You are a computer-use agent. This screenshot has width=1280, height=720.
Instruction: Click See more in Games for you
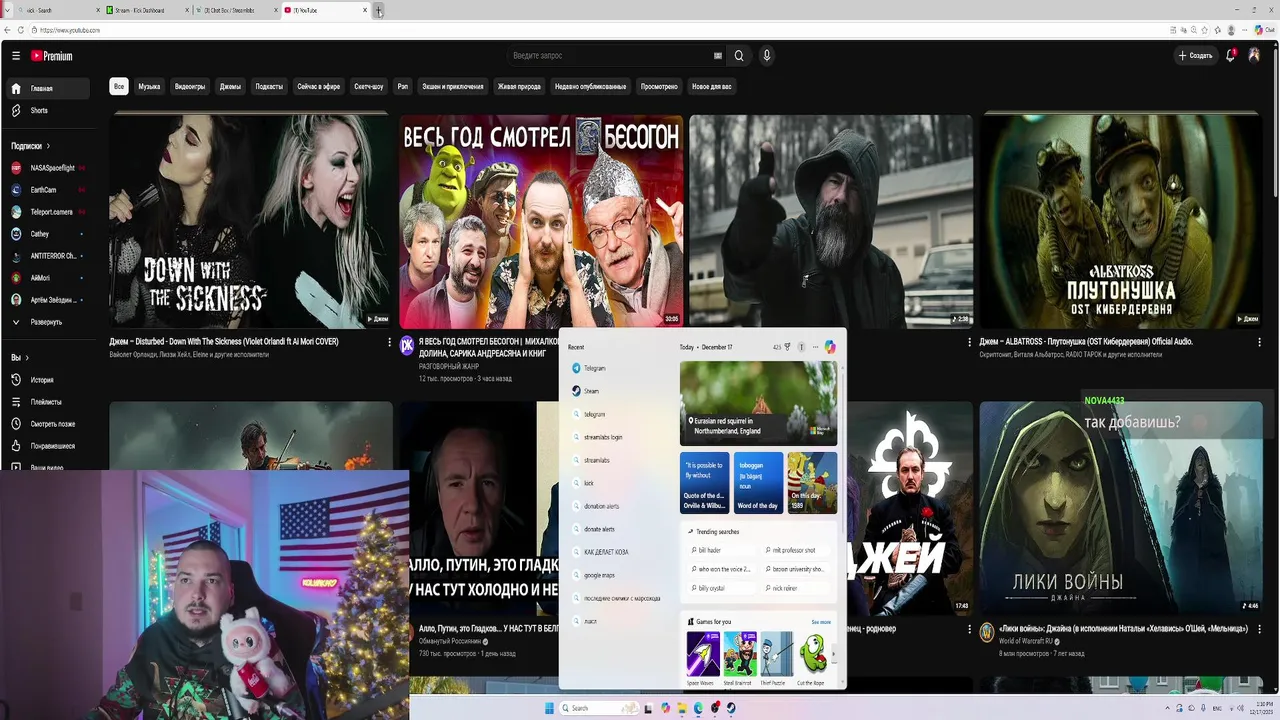pos(821,622)
